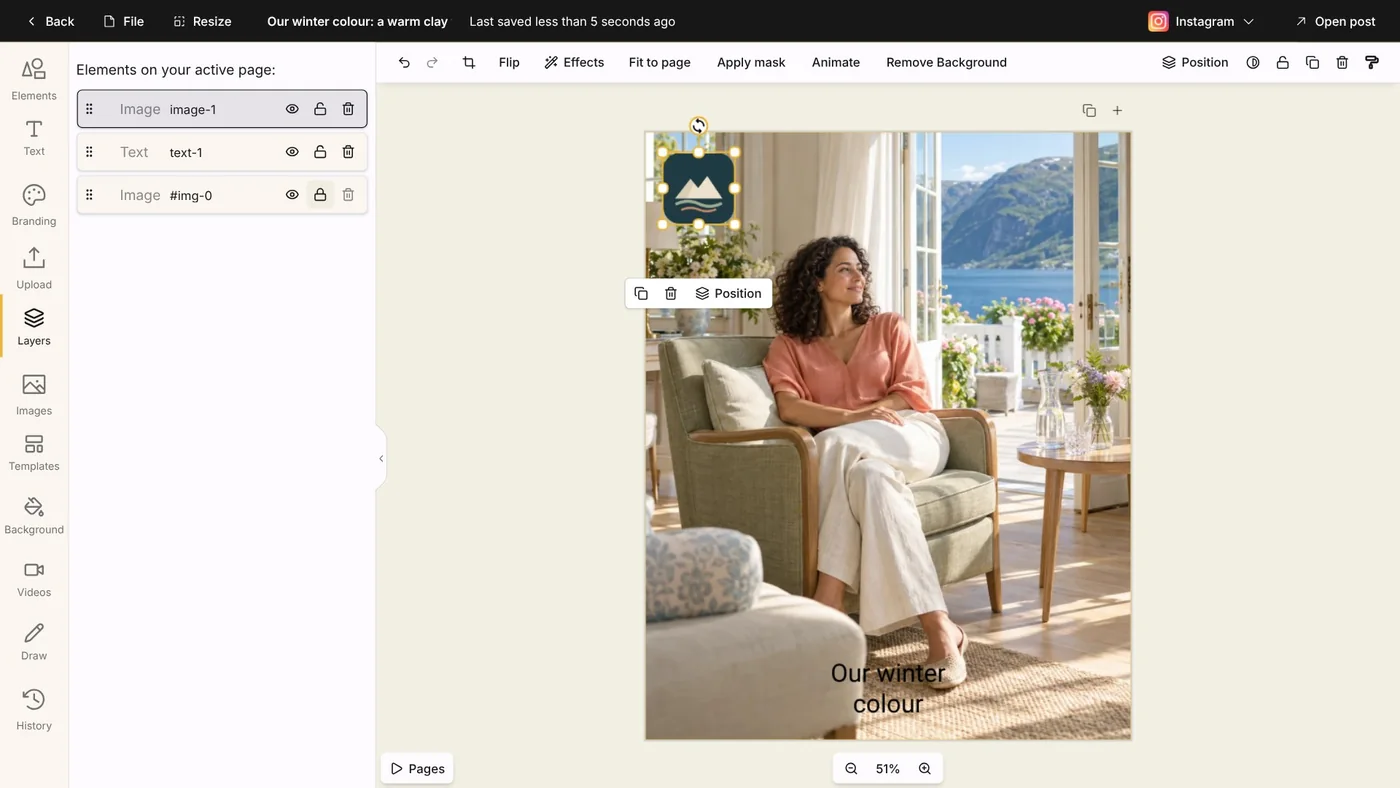This screenshot has height=788, width=1400.
Task: Click Remove Background
Action: click(946, 62)
